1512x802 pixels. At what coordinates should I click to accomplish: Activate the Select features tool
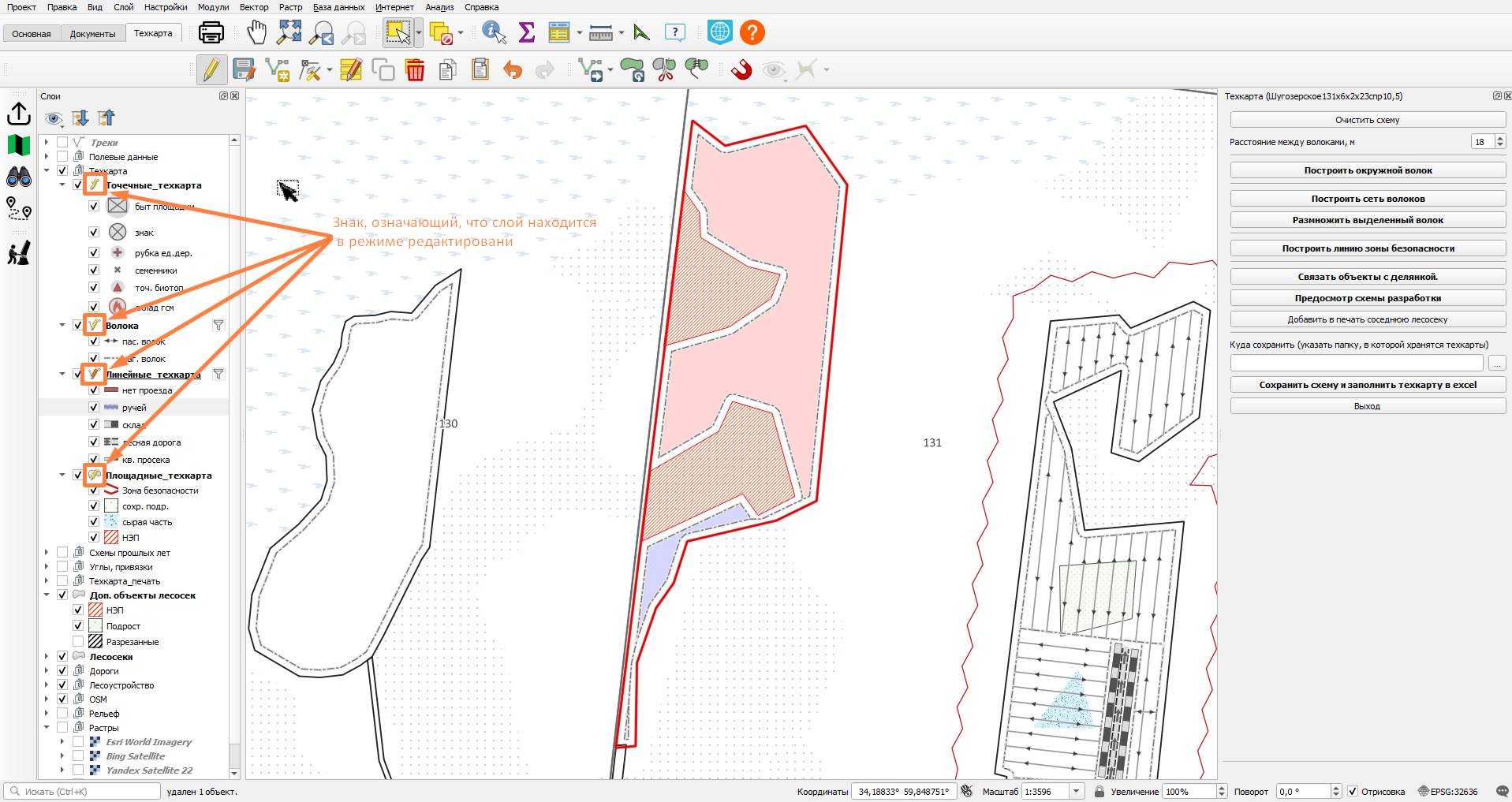[398, 32]
